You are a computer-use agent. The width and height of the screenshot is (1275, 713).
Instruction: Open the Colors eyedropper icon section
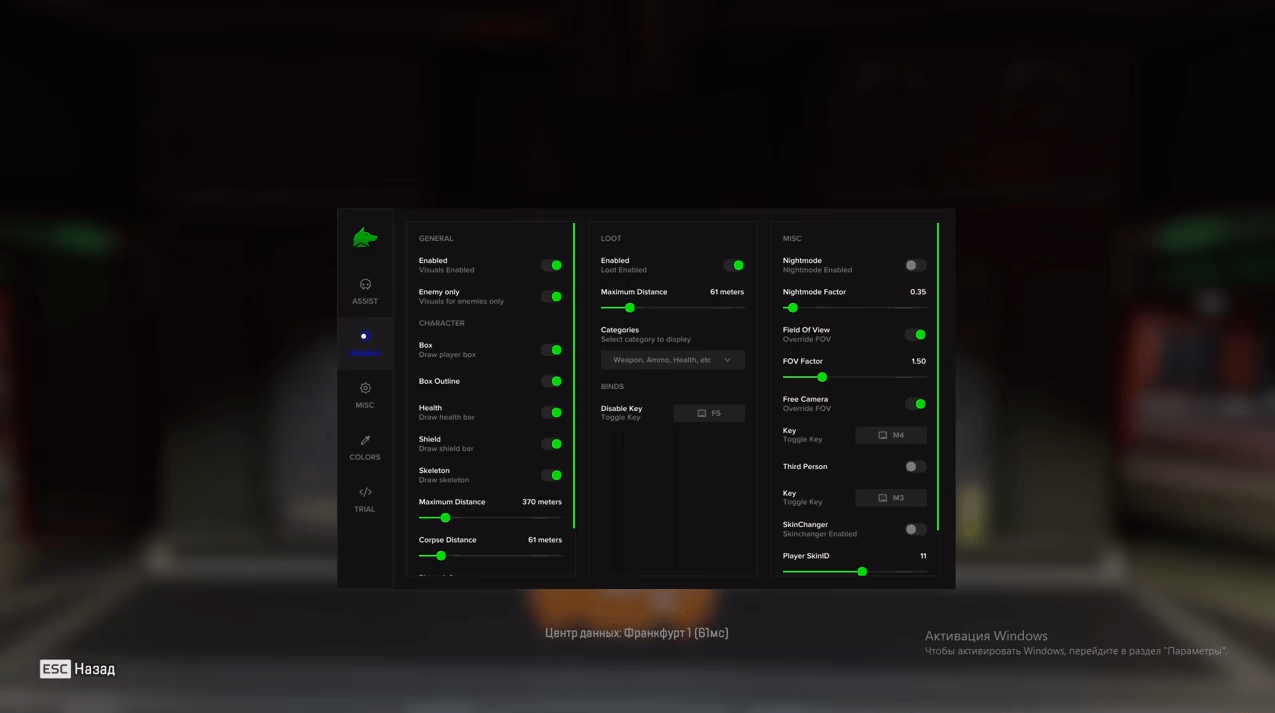[x=365, y=440]
